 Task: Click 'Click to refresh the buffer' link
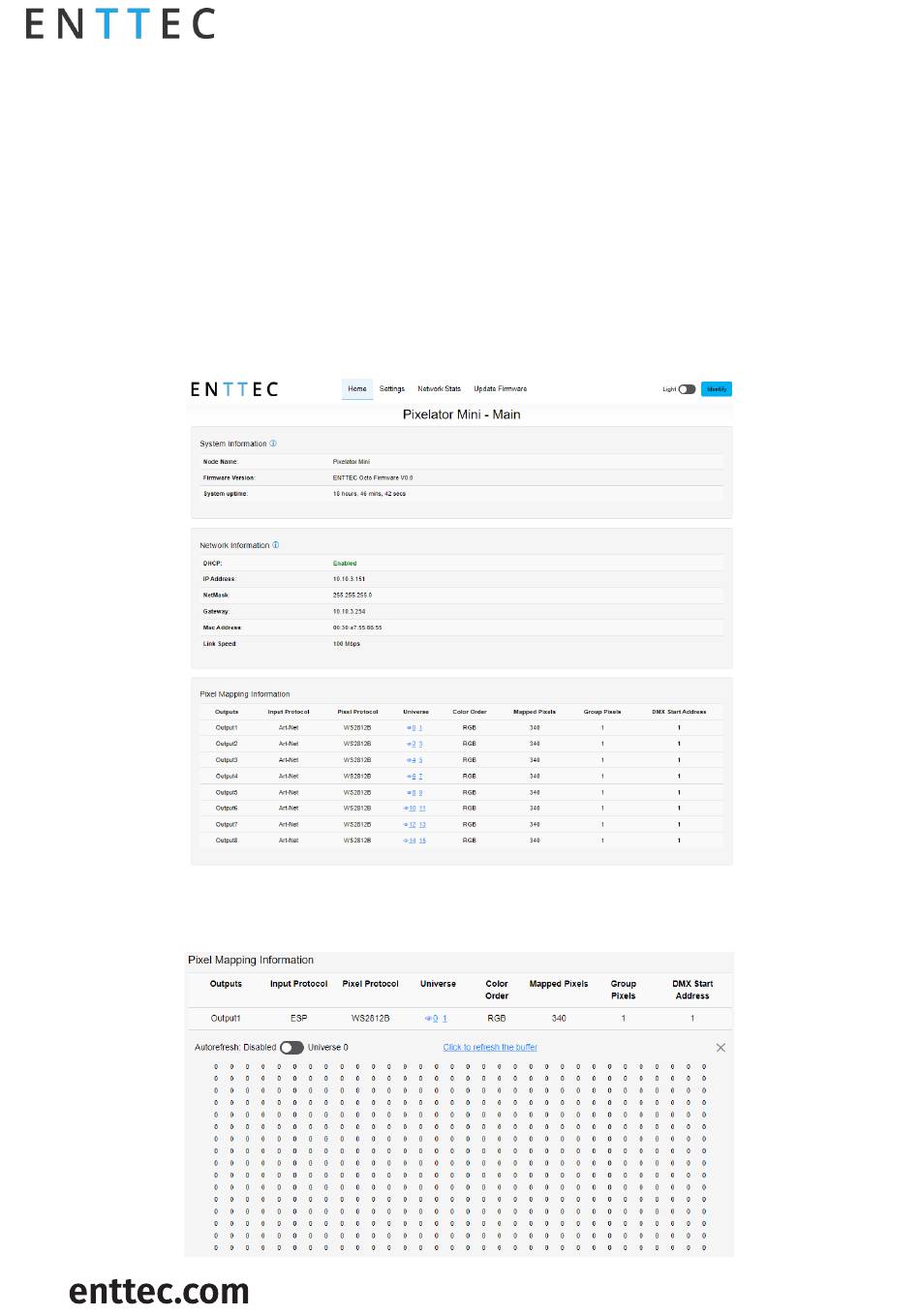click(x=490, y=1047)
